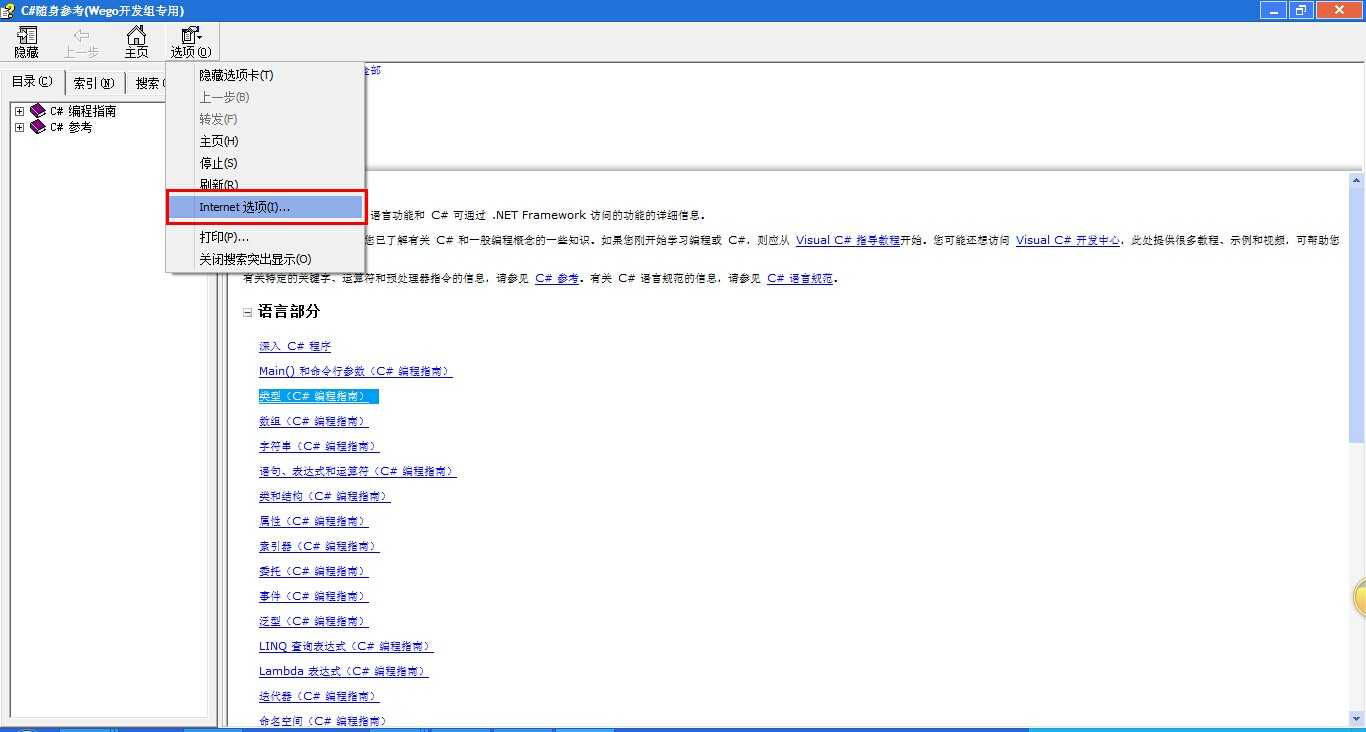Viewport: 1366px width, 732px height.
Task: Open the 深入 C# 程序 link
Action: pyautogui.click(x=295, y=346)
